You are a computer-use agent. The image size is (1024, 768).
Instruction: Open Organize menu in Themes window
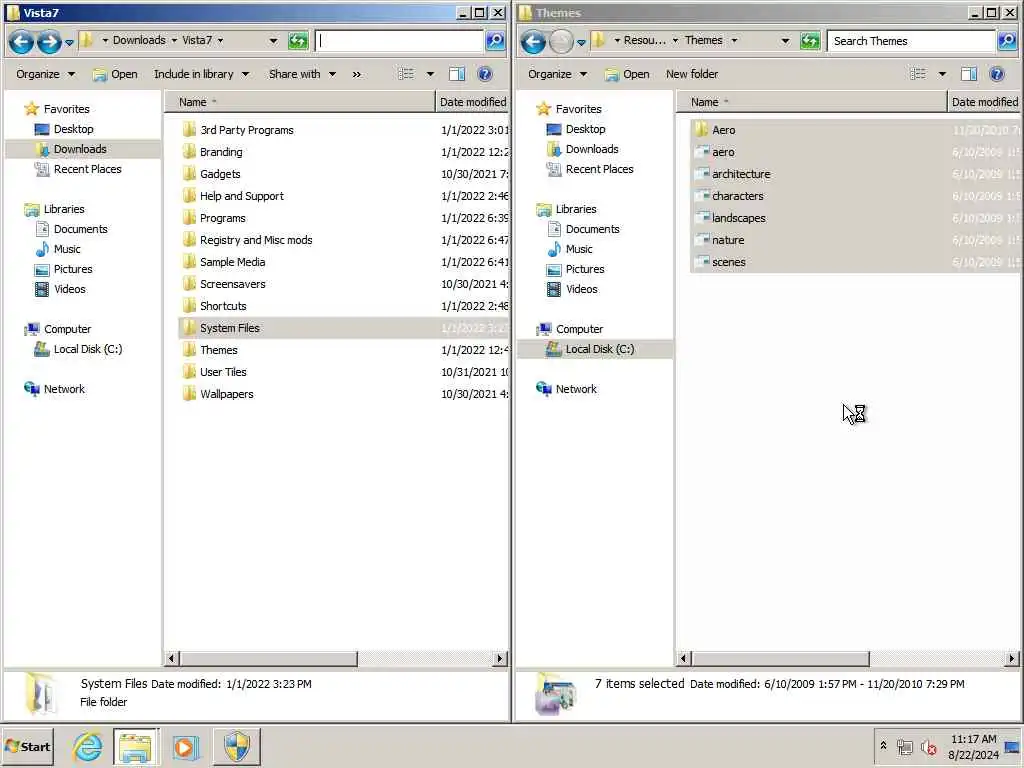557,74
